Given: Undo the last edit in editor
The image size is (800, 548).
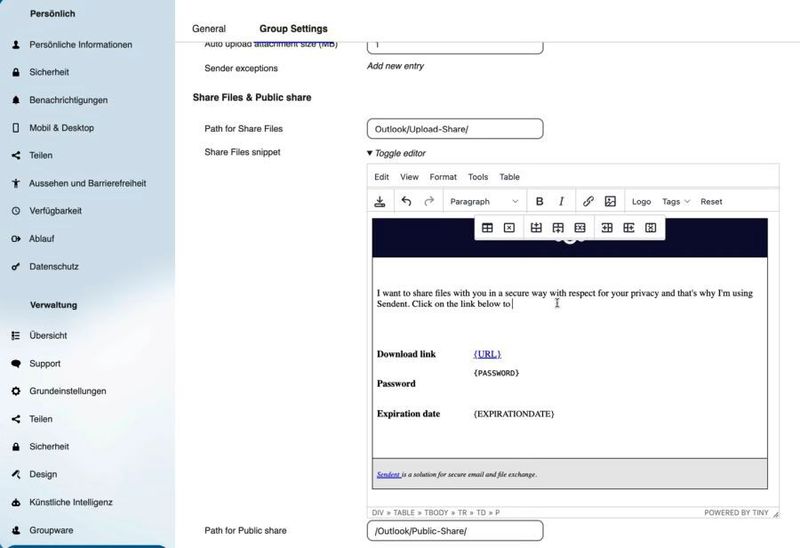Looking at the screenshot, I should pyautogui.click(x=406, y=202).
